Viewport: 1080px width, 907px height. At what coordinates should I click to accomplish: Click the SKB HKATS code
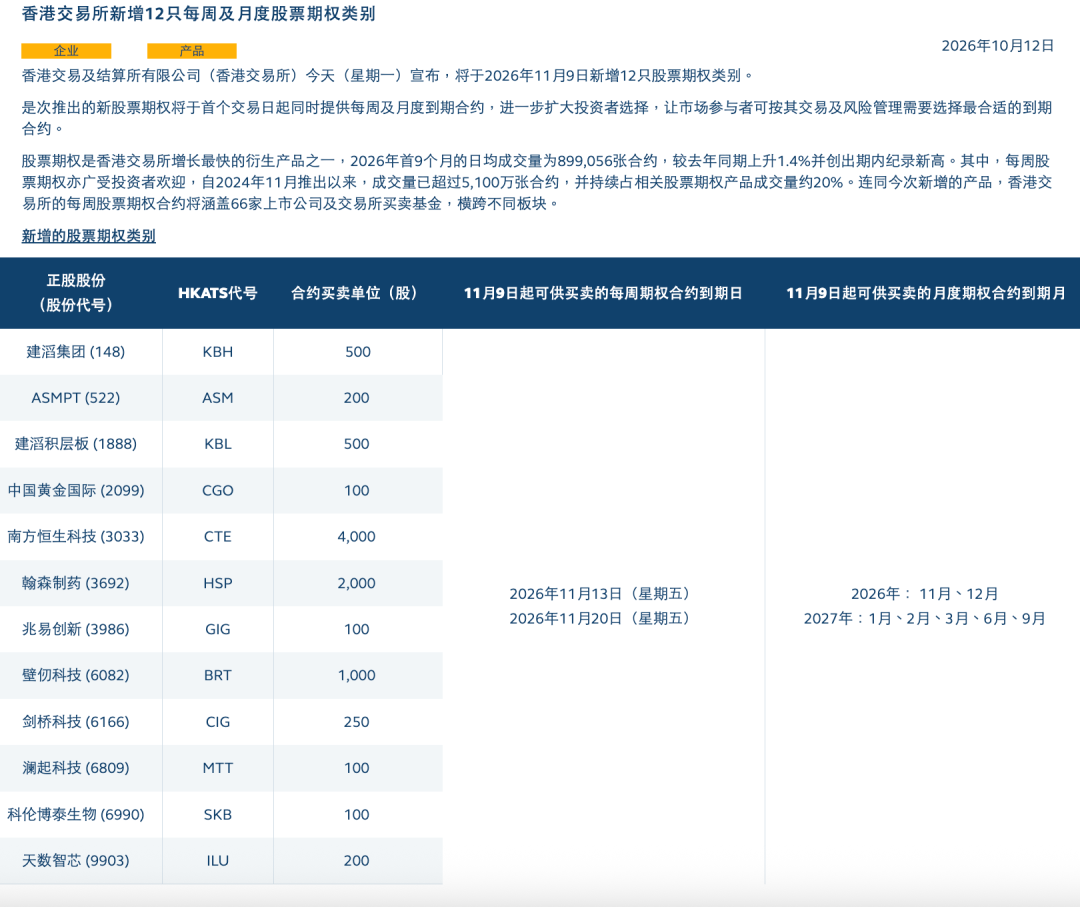click(x=218, y=815)
